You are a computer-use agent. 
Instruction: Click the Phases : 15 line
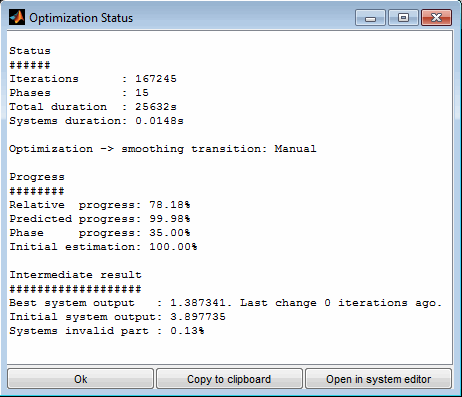click(79, 93)
